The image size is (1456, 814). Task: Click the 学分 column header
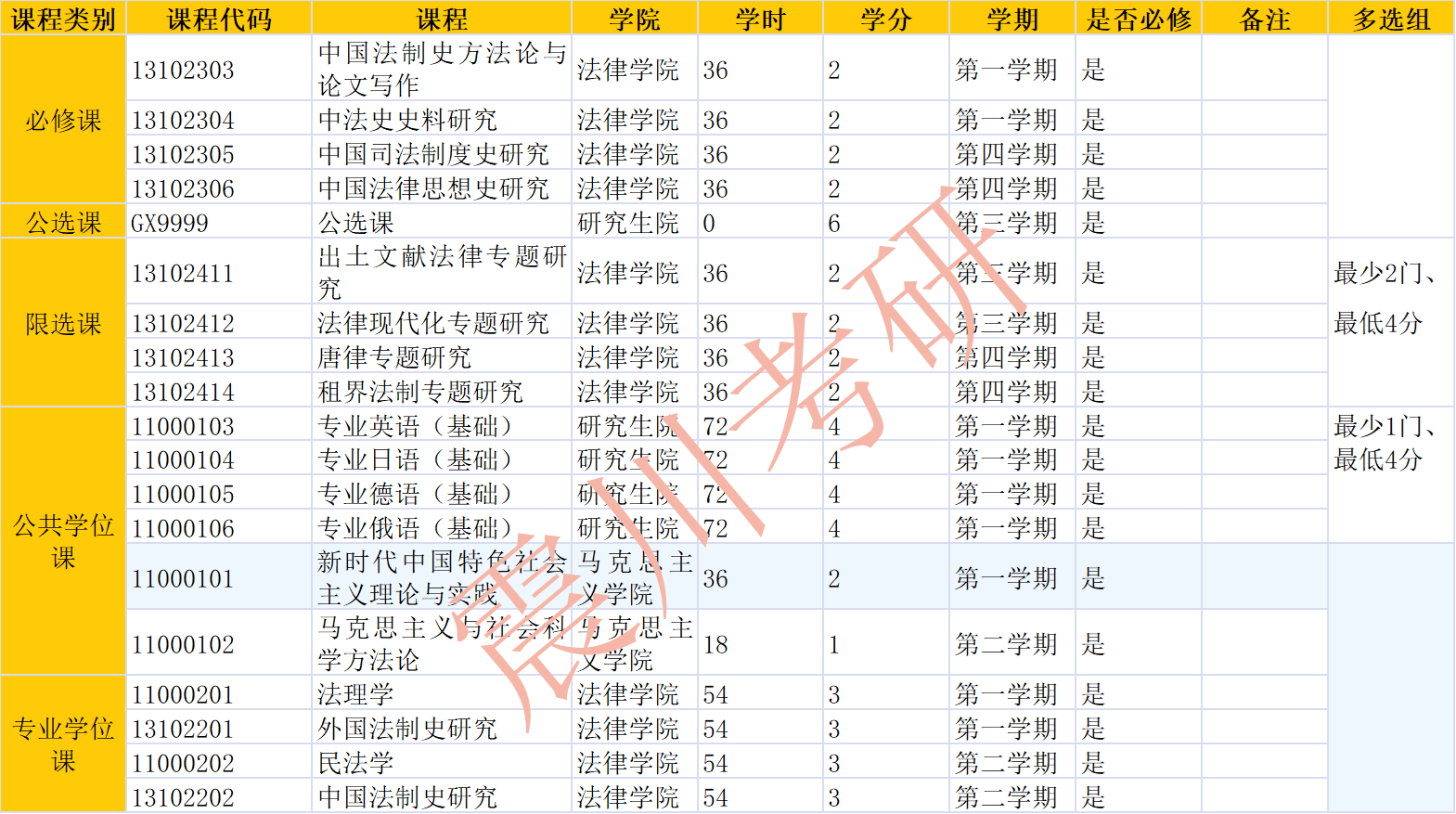(886, 19)
